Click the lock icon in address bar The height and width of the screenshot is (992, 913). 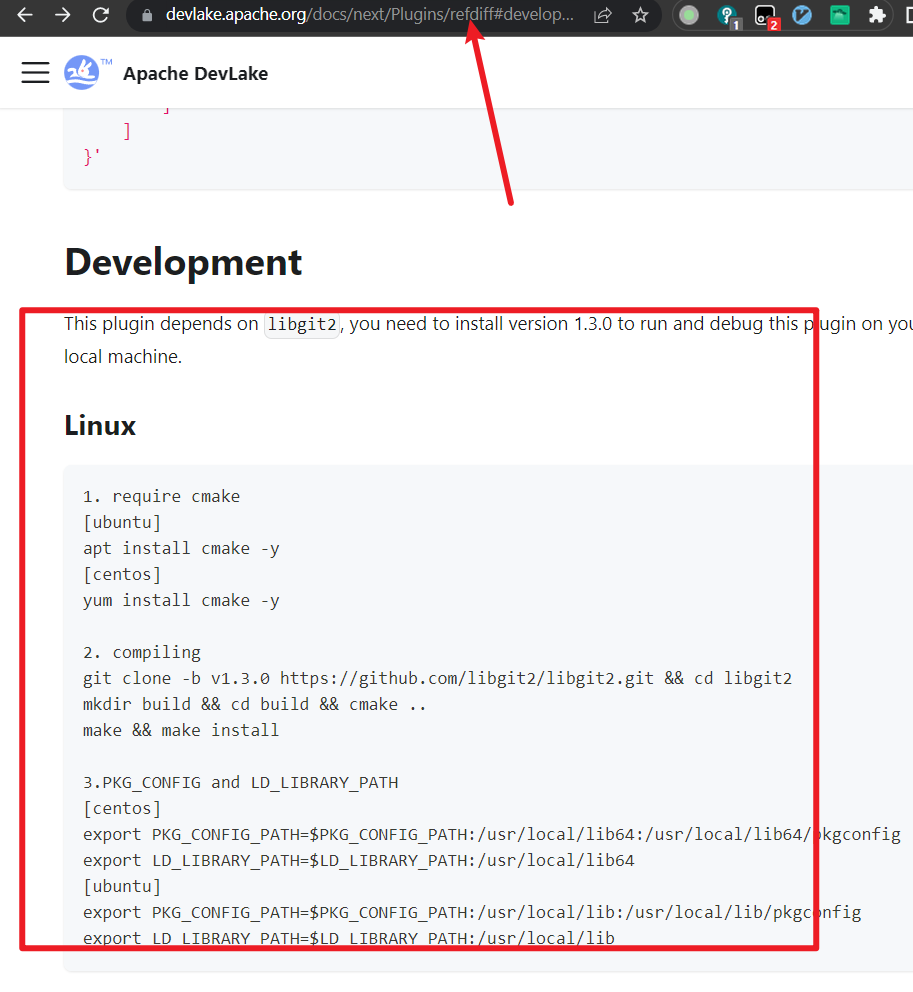[x=147, y=15]
